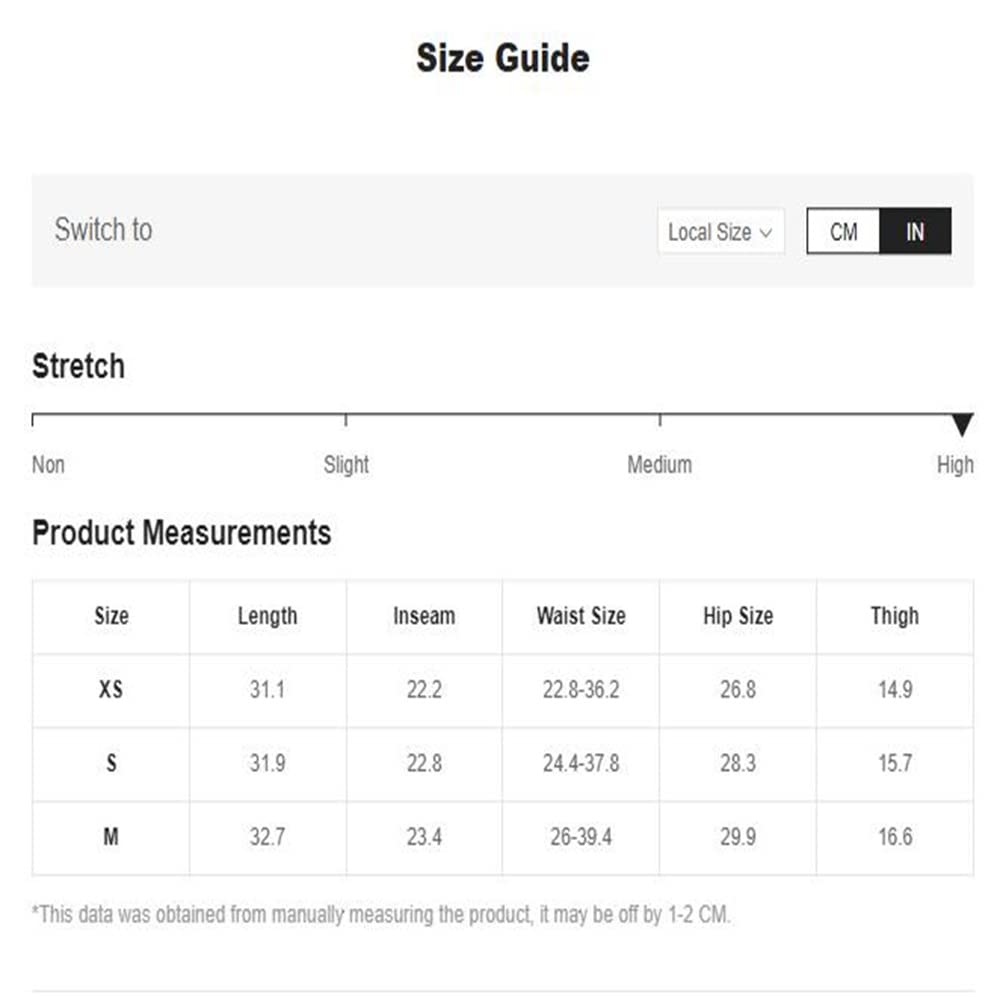Click the Waist Size column header
Image resolution: width=1000 pixels, height=1000 pixels.
tap(582, 616)
